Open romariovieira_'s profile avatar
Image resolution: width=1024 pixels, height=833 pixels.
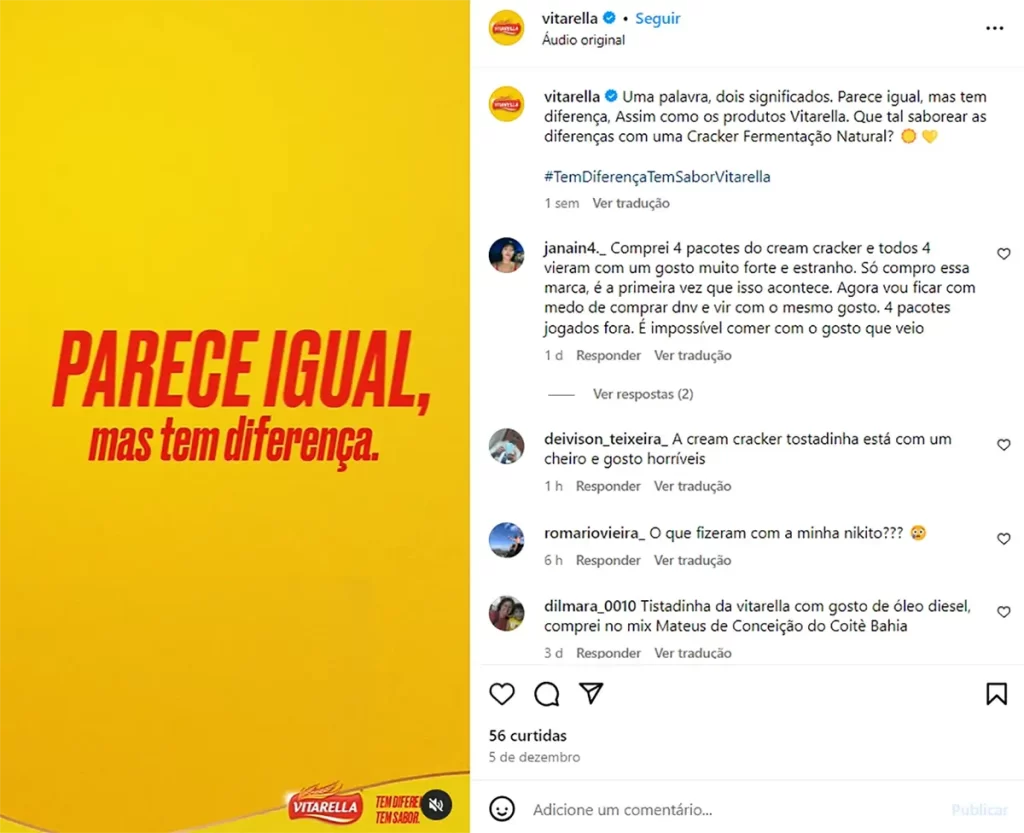[x=507, y=540]
